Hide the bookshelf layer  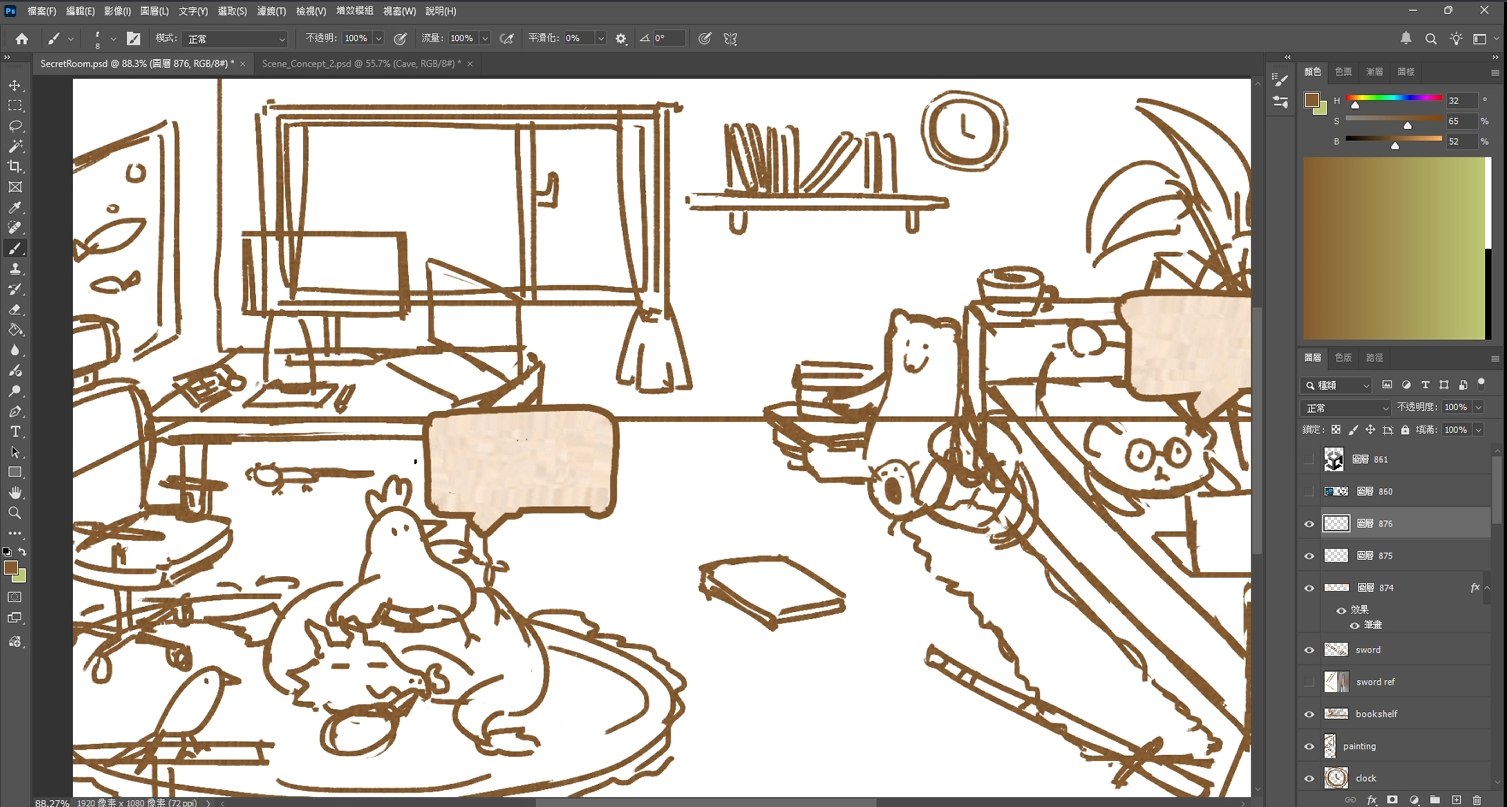1309,714
